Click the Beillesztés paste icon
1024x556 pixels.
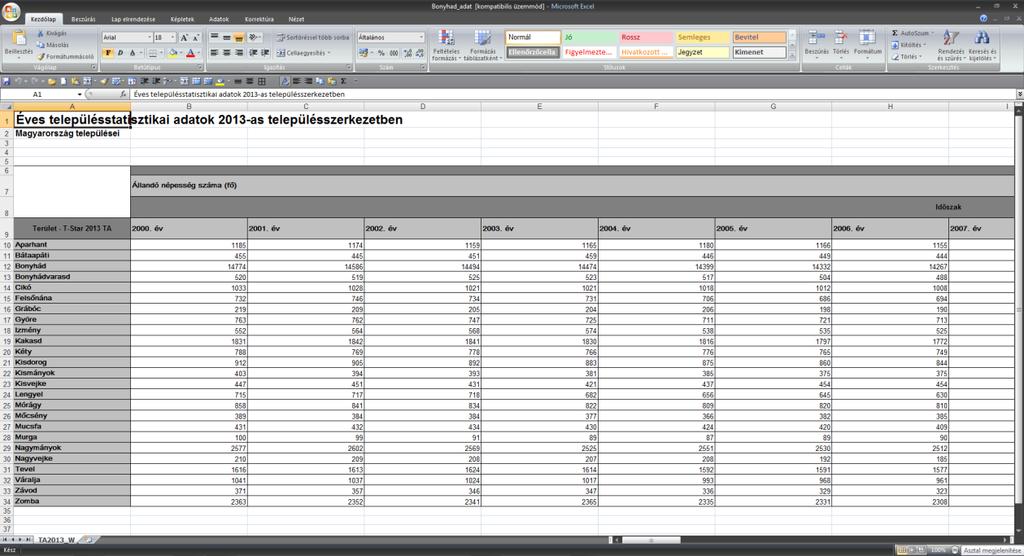click(19, 39)
